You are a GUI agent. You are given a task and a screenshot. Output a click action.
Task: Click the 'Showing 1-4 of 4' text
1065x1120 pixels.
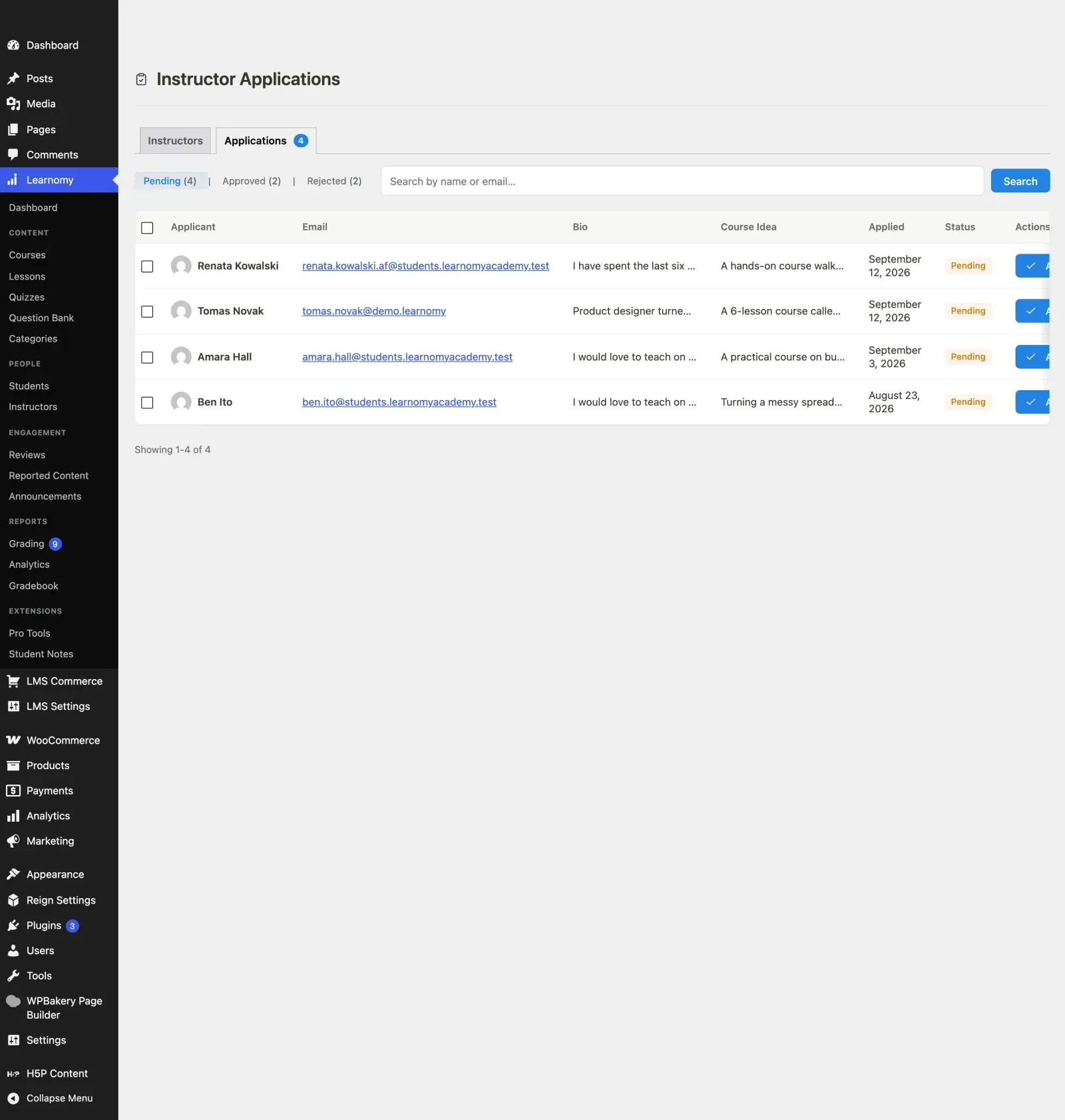pos(172,450)
